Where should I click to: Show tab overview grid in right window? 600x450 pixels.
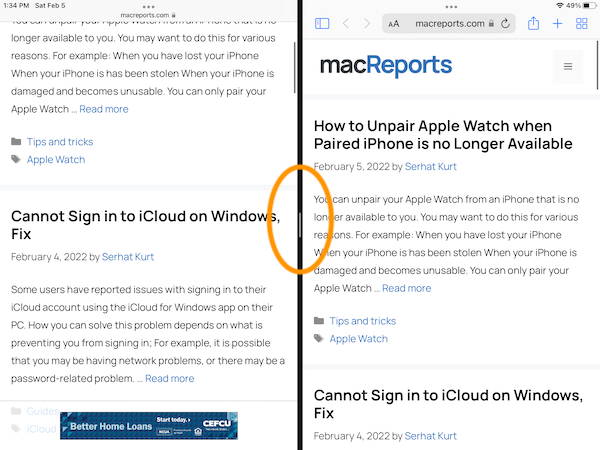coord(582,24)
